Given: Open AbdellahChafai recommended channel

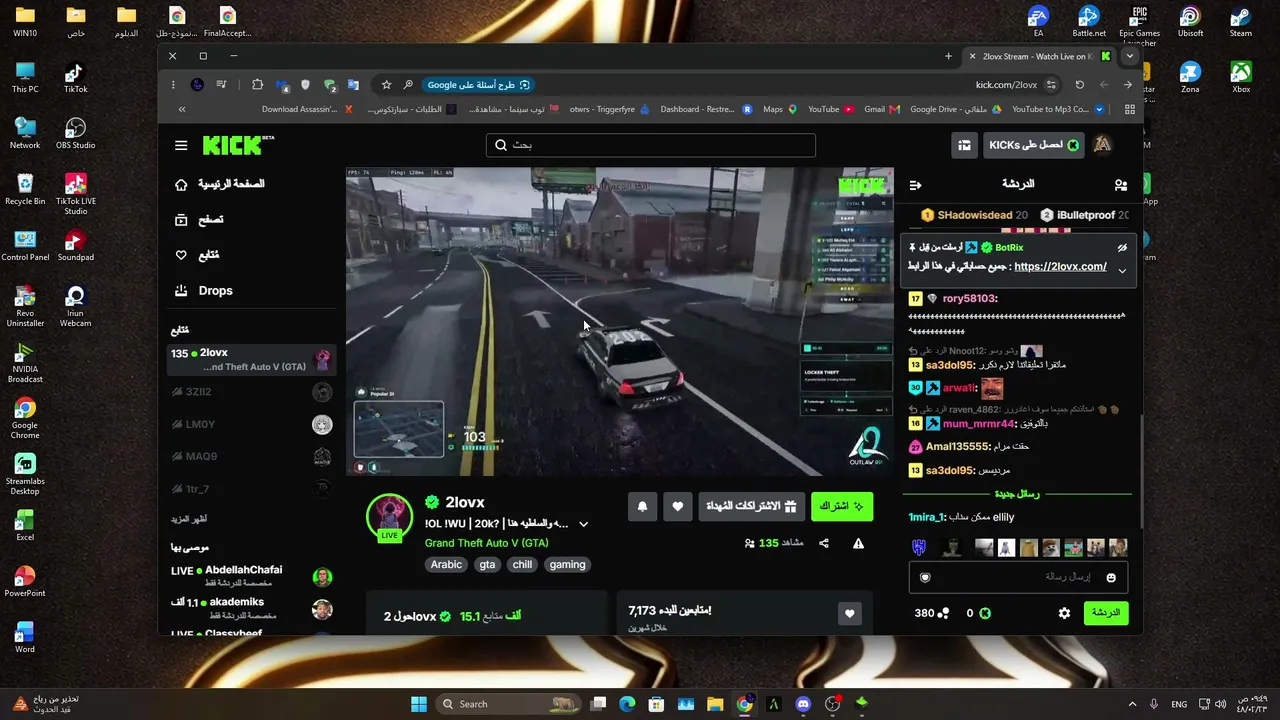Looking at the screenshot, I should (251, 576).
